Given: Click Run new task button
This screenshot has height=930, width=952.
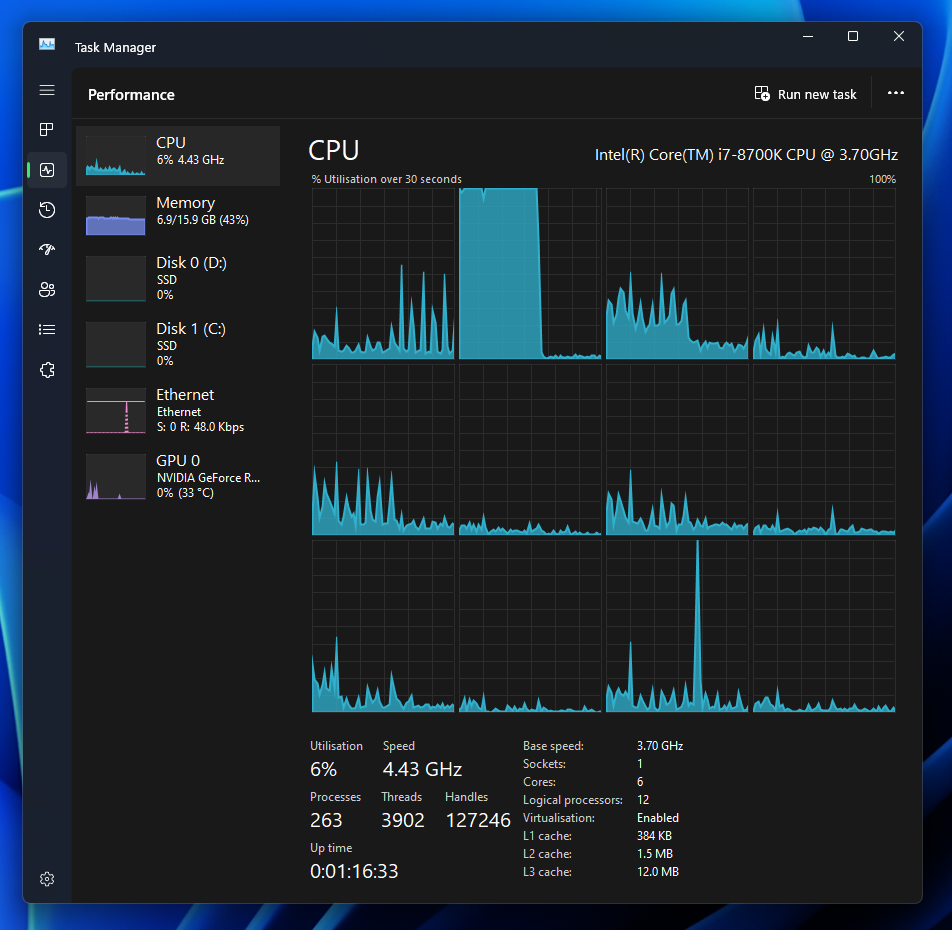Looking at the screenshot, I should tap(805, 94).
